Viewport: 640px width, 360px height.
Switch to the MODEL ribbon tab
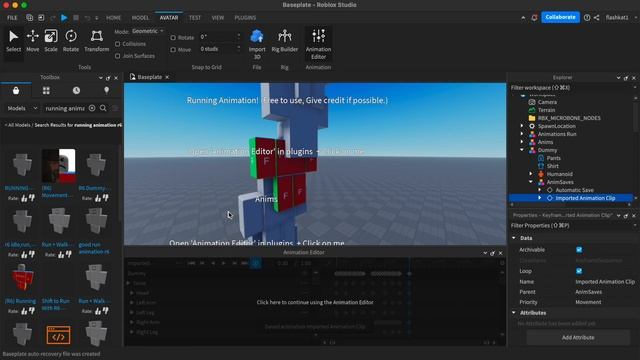140,18
